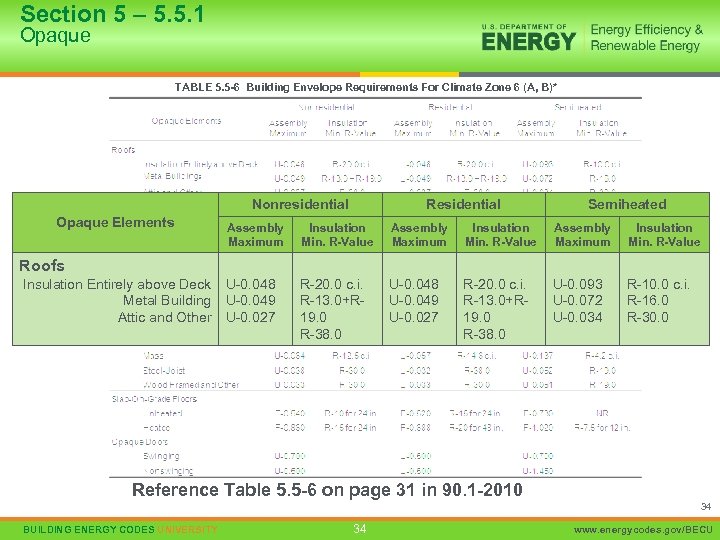The height and width of the screenshot is (540, 720).
Task: Select 'Assembly Maximum' header under Nonresidential
Action: point(255,235)
